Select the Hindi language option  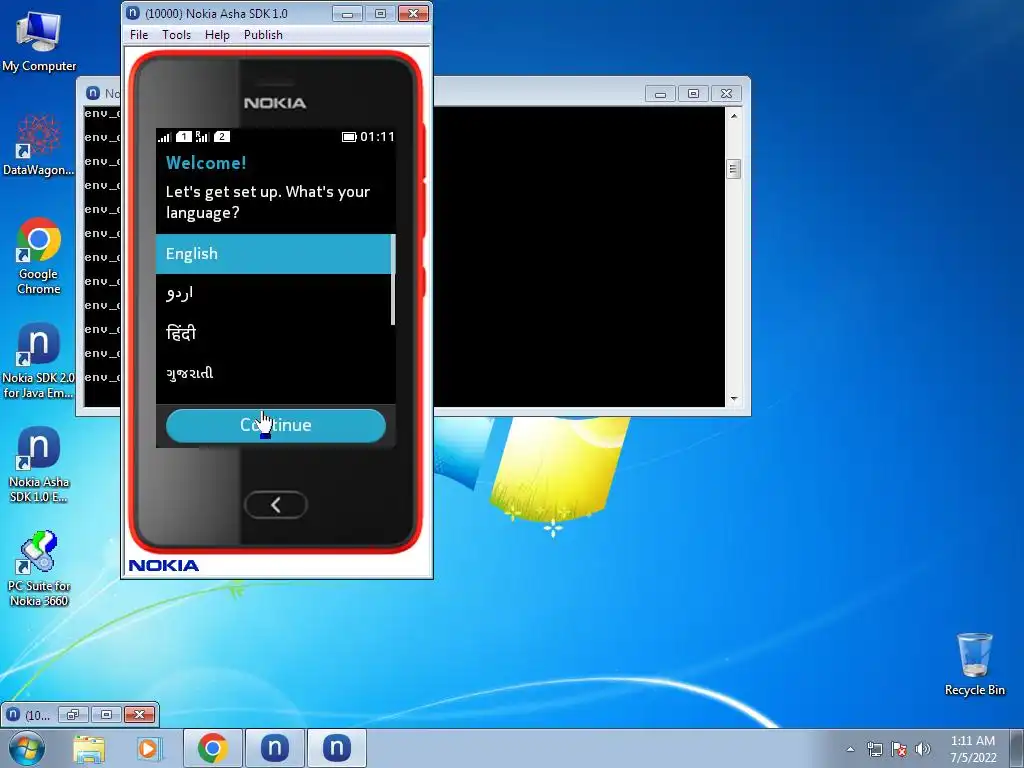pyautogui.click(x=274, y=333)
